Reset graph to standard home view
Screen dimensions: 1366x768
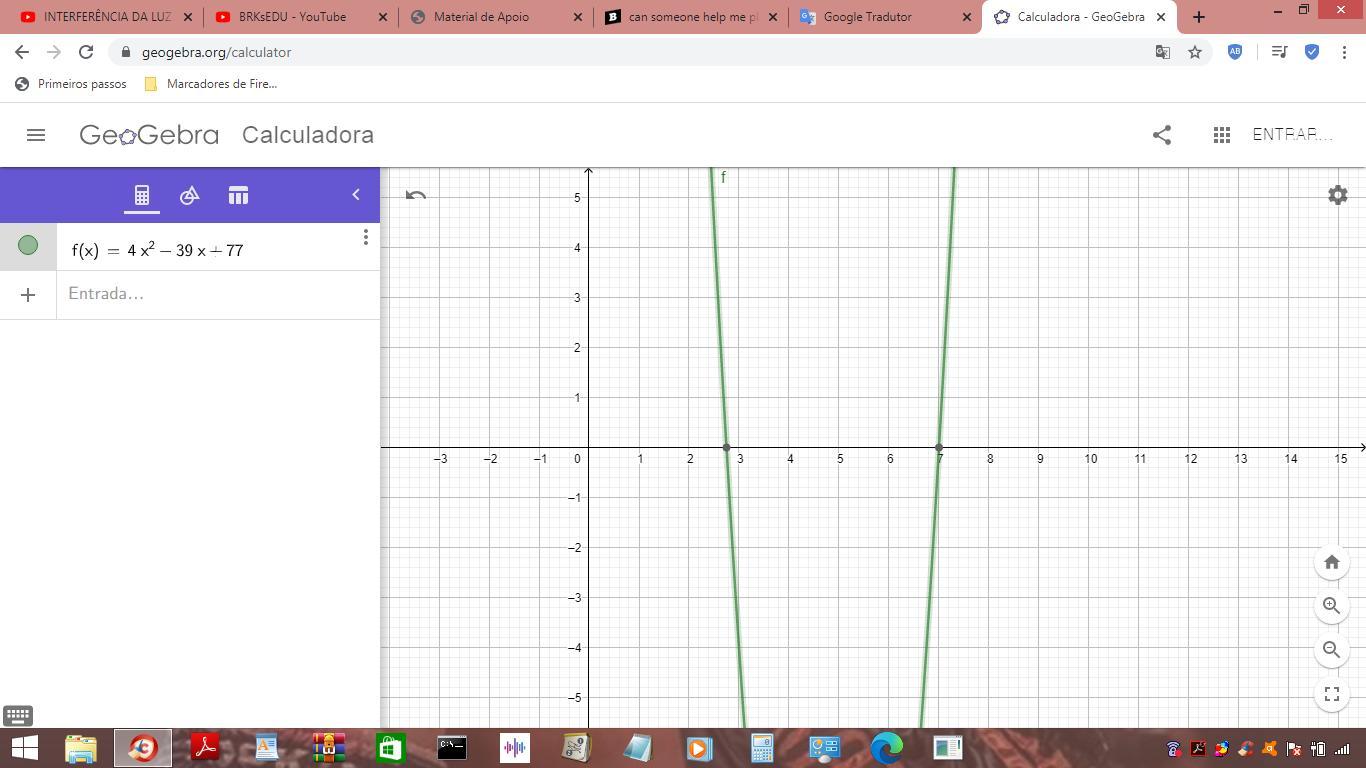1332,562
